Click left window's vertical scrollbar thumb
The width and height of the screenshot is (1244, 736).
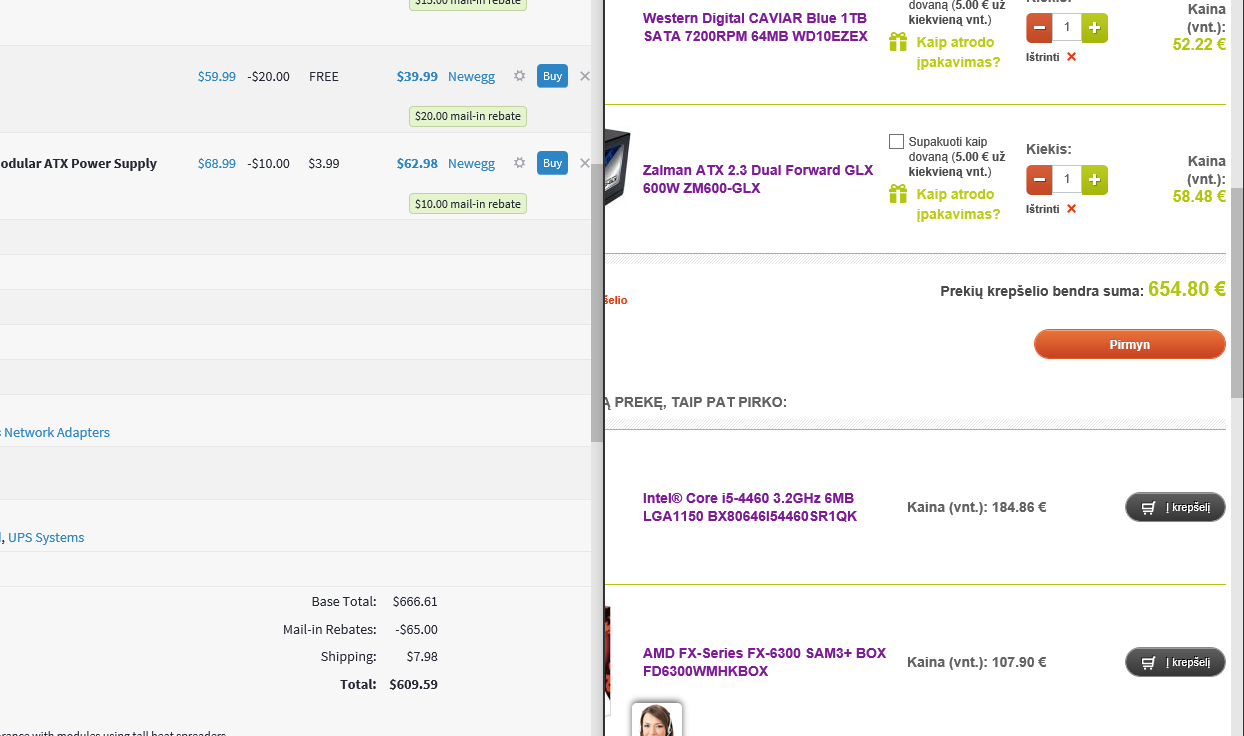click(597, 303)
